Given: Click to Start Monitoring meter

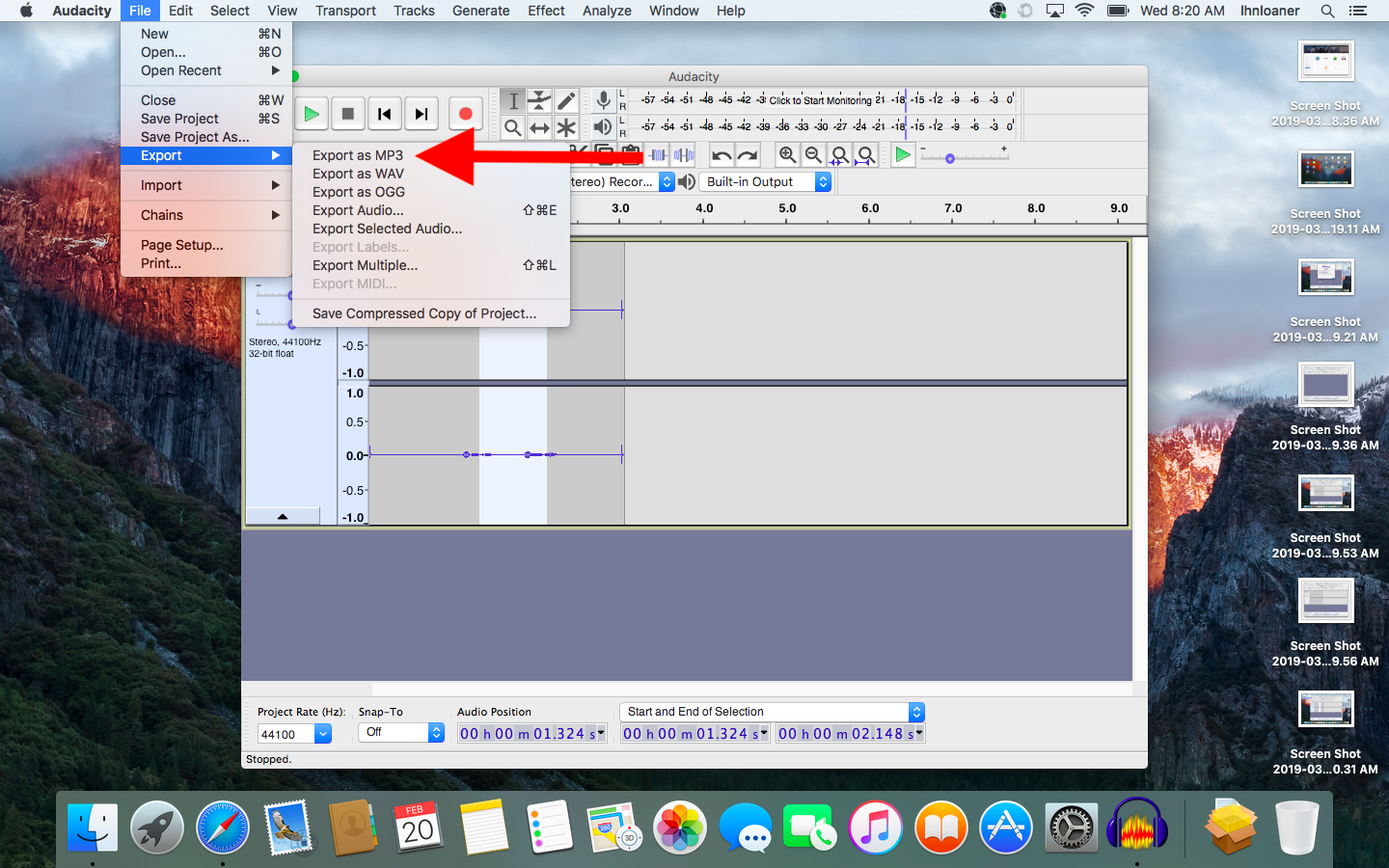Looking at the screenshot, I should click(820, 99).
